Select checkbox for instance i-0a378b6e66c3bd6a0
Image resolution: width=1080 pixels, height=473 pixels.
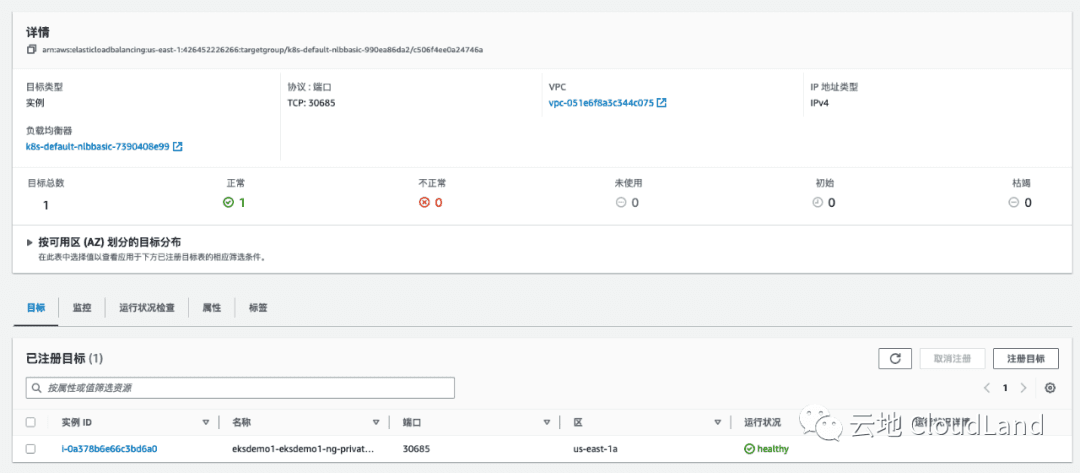click(x=31, y=449)
